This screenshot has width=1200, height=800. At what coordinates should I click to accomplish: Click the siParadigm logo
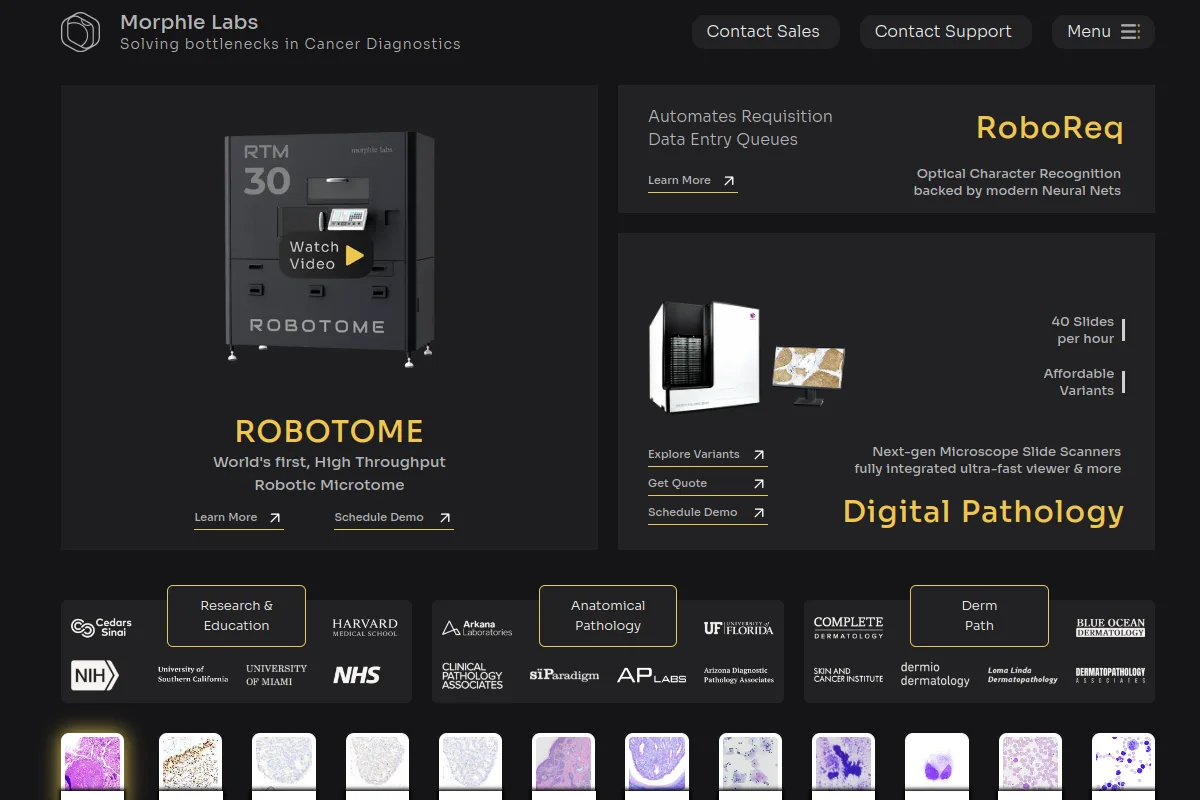564,675
